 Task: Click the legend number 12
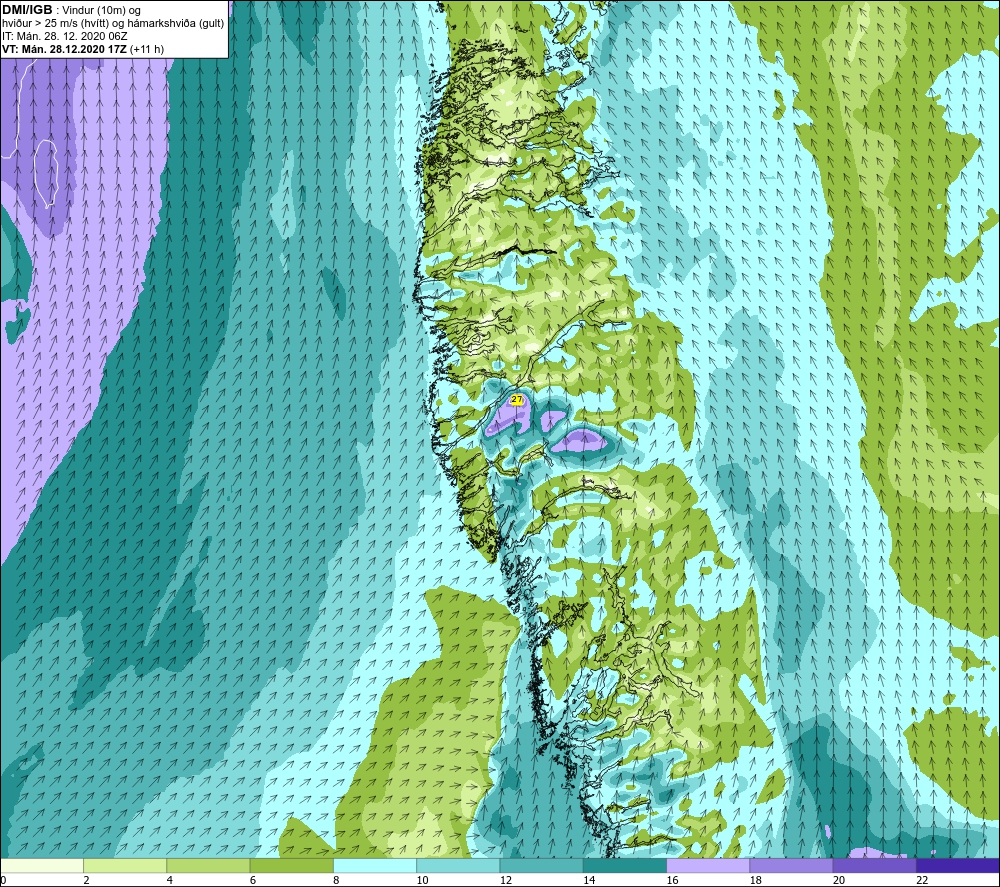pyautogui.click(x=506, y=880)
